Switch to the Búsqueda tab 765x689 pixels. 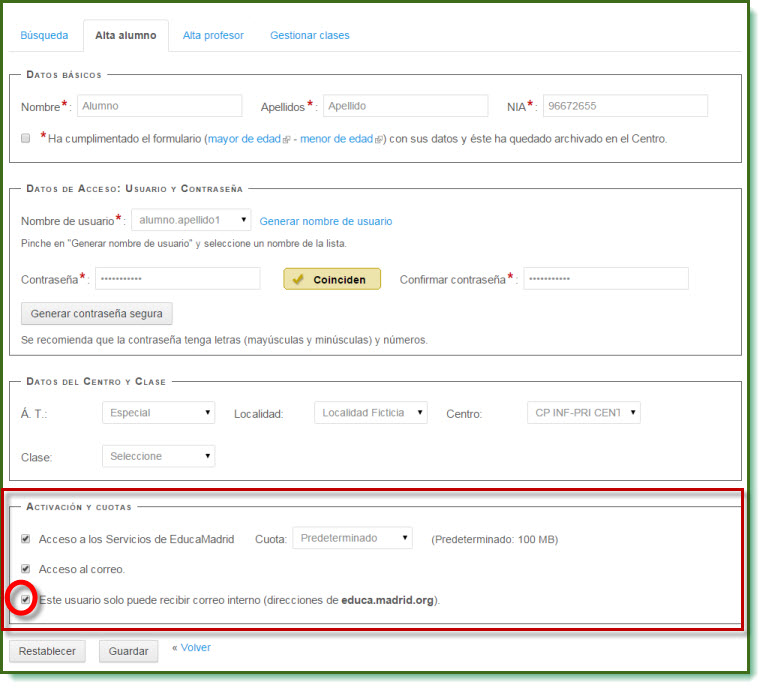pos(44,35)
